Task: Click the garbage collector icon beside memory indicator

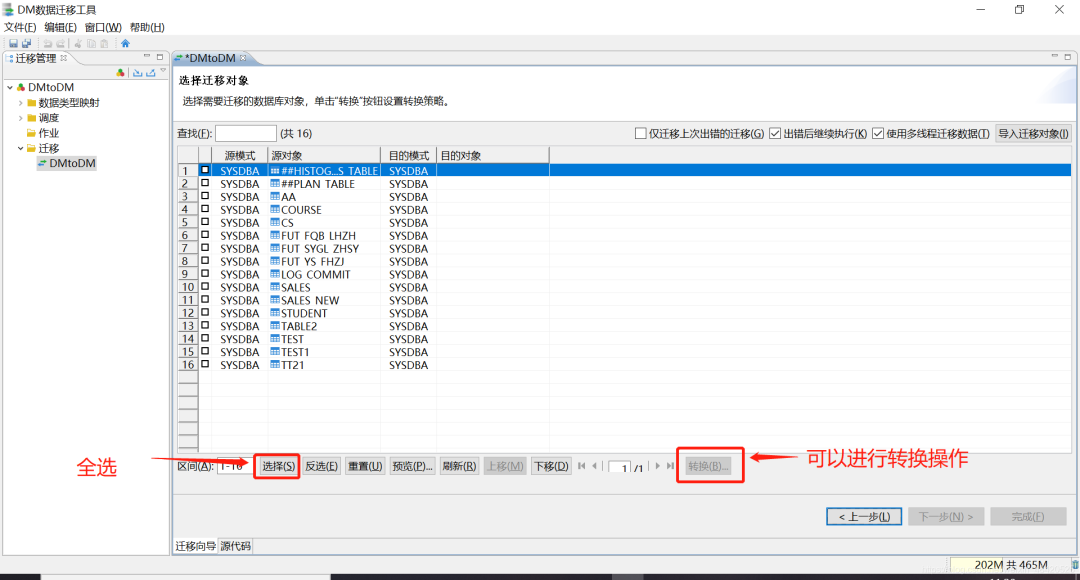Action: pos(1074,565)
